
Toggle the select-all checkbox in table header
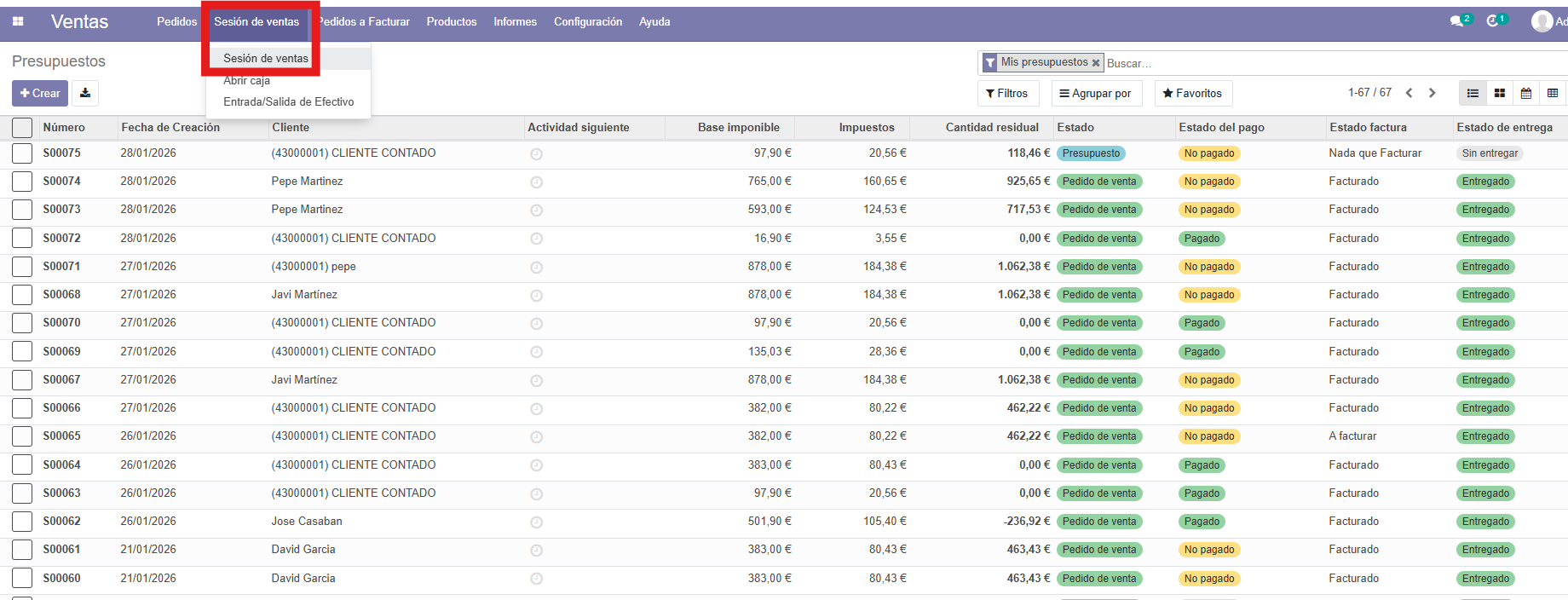(22, 128)
